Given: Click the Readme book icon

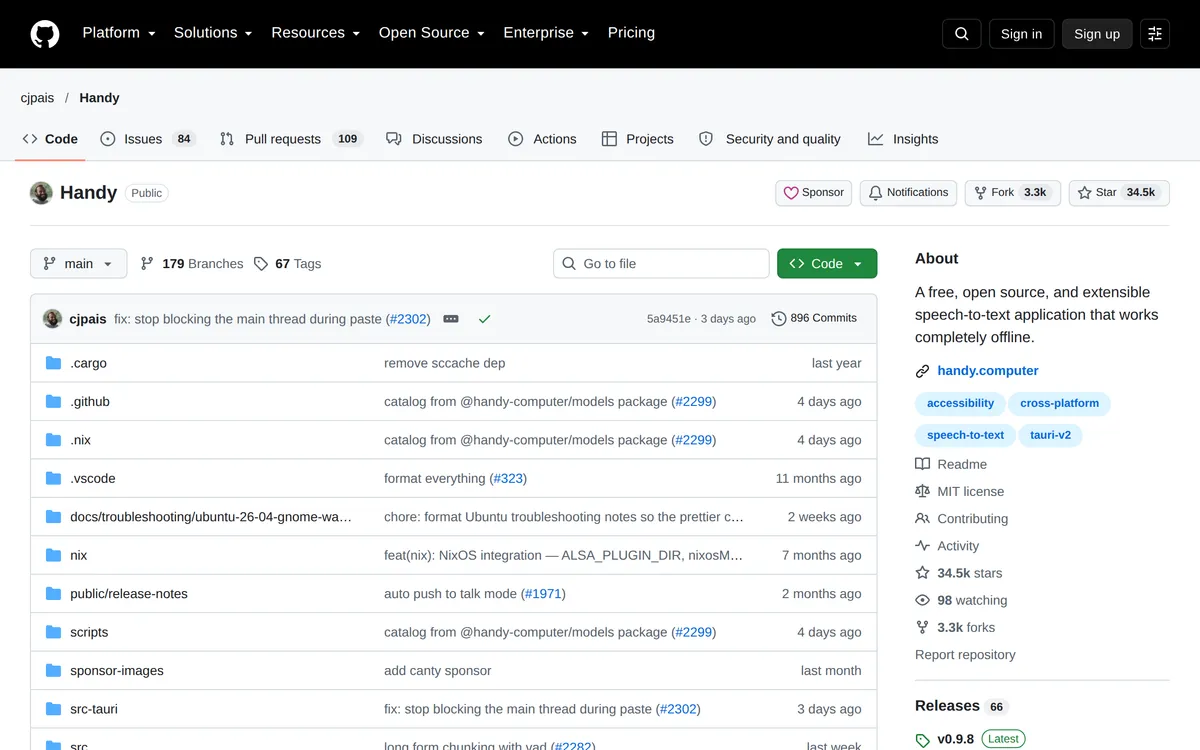Looking at the screenshot, I should tap(923, 464).
